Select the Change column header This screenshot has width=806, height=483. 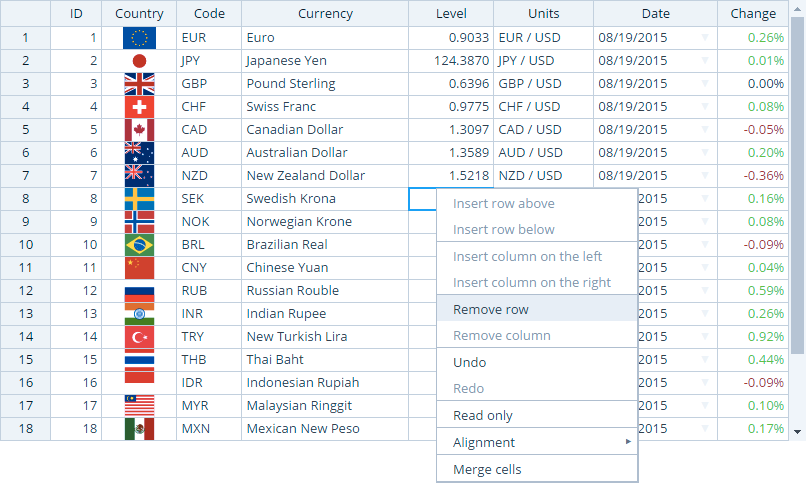click(x=752, y=14)
